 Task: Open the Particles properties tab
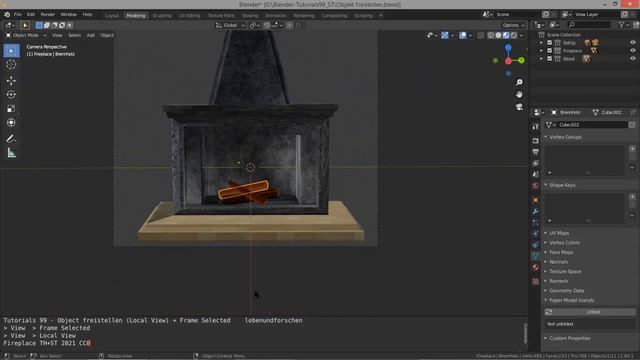point(536,222)
